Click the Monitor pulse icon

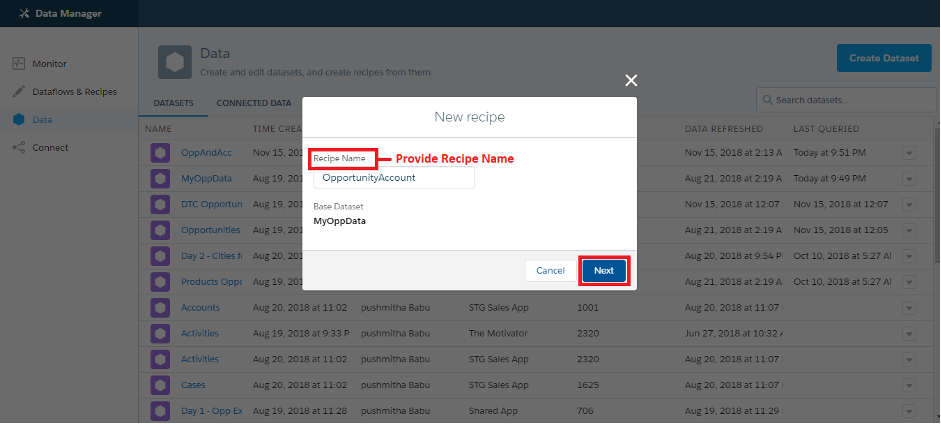point(19,64)
